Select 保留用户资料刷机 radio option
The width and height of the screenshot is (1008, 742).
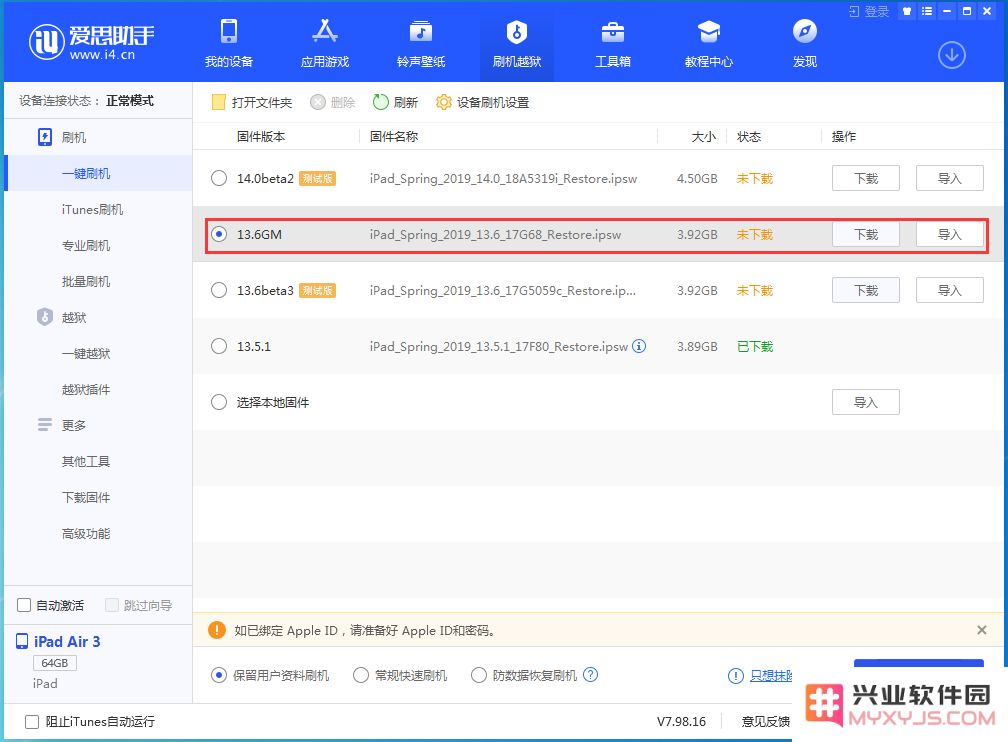point(219,675)
